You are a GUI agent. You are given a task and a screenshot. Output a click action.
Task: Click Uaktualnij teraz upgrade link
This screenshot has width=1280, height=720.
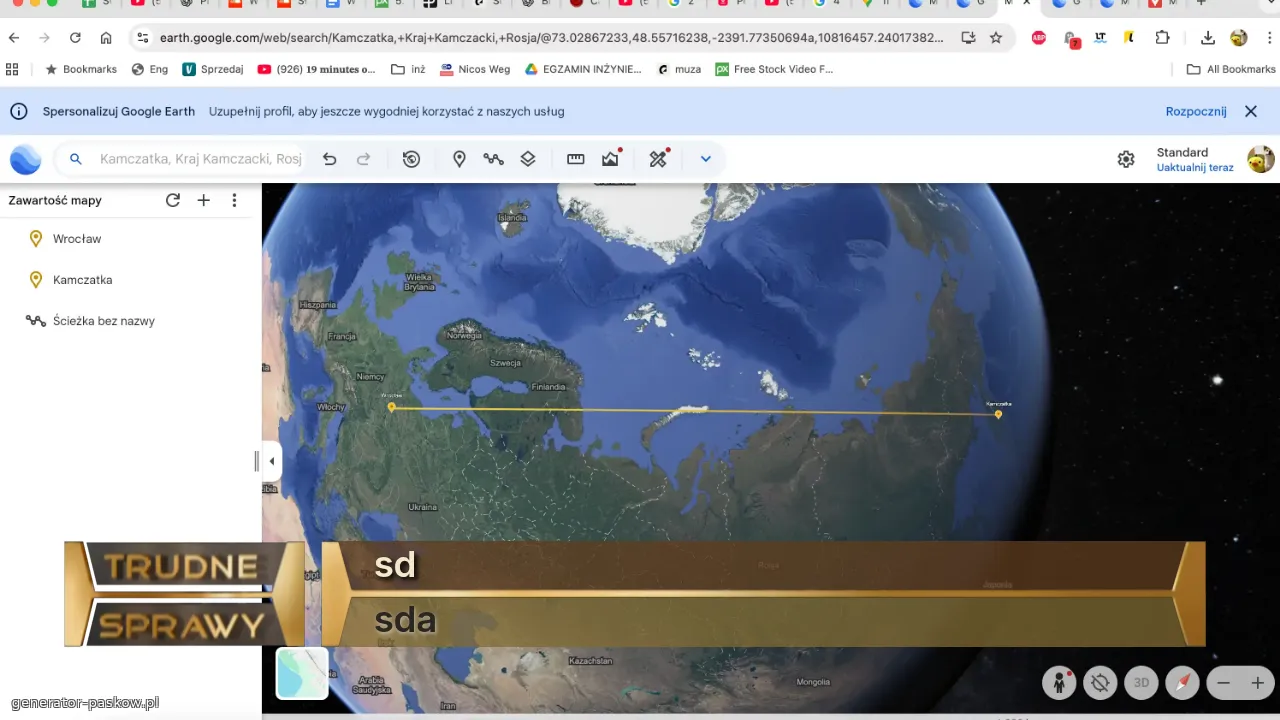coord(1195,168)
